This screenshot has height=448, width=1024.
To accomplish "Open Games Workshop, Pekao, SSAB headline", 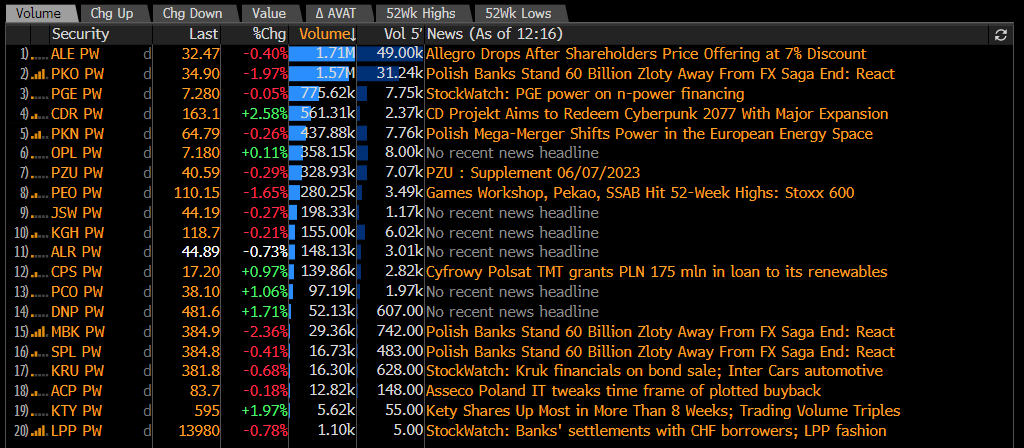I will click(x=640, y=193).
